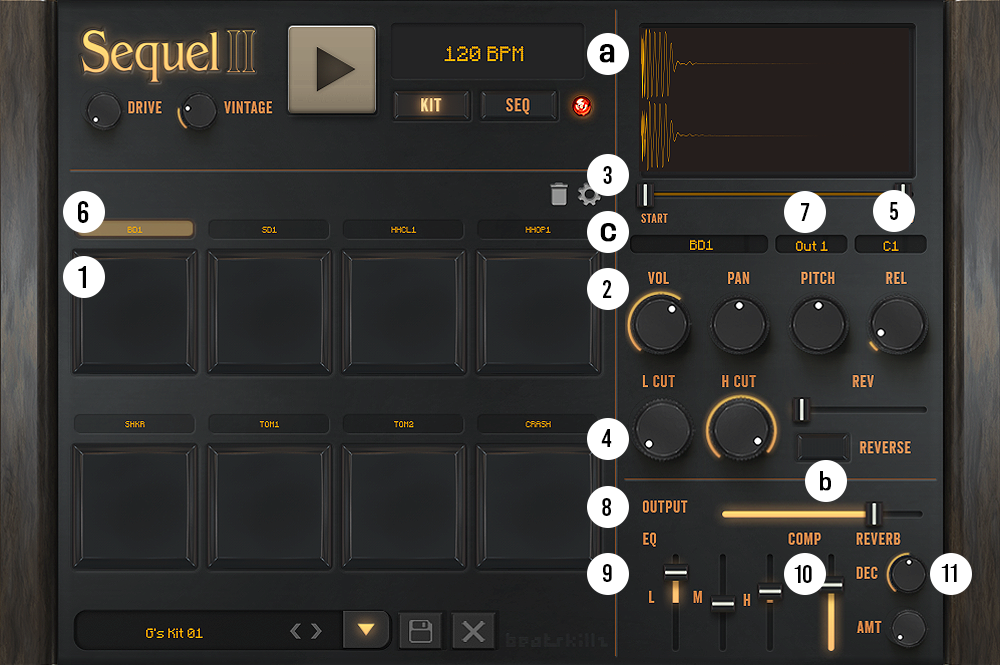Click the red round icon beside SEQ
This screenshot has height=665, width=1000.
[x=580, y=105]
